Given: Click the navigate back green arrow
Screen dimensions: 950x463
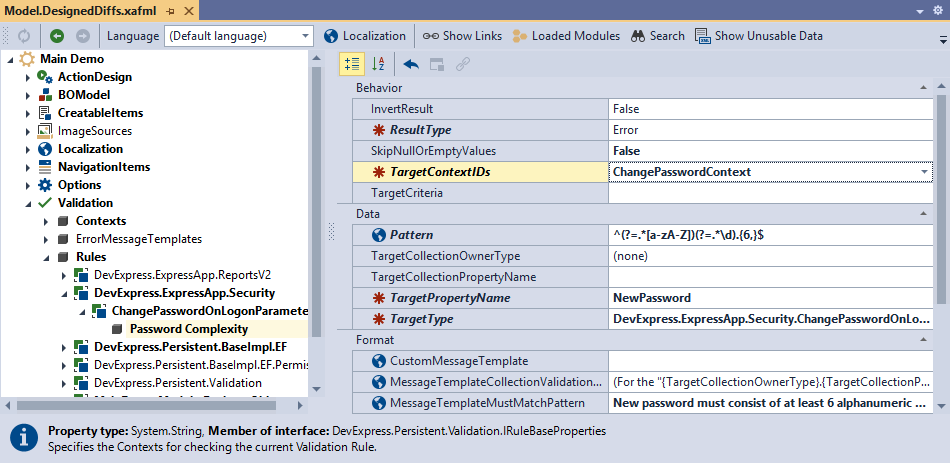Looking at the screenshot, I should (x=56, y=36).
